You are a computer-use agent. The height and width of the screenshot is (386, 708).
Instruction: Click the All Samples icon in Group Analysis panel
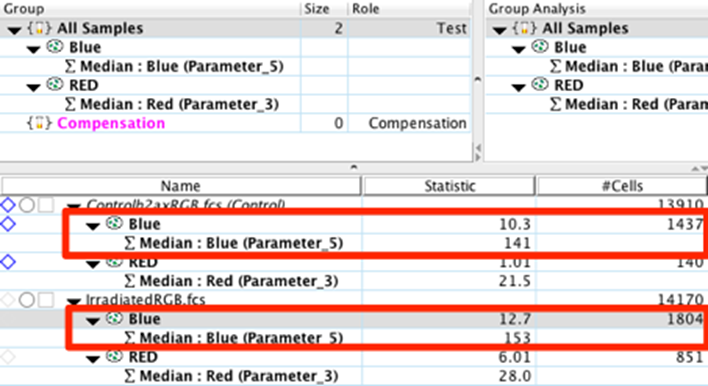(524, 28)
